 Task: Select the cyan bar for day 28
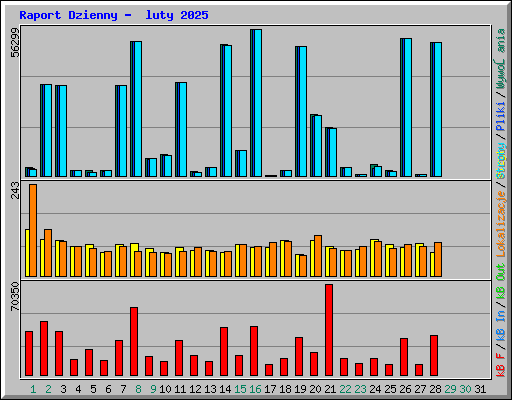(437, 109)
